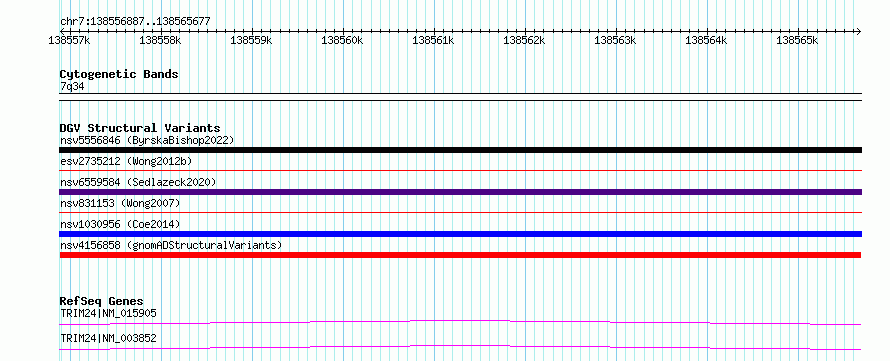
Task: Open variant esv2735212 (Wong2012b) label
Action: [126, 161]
